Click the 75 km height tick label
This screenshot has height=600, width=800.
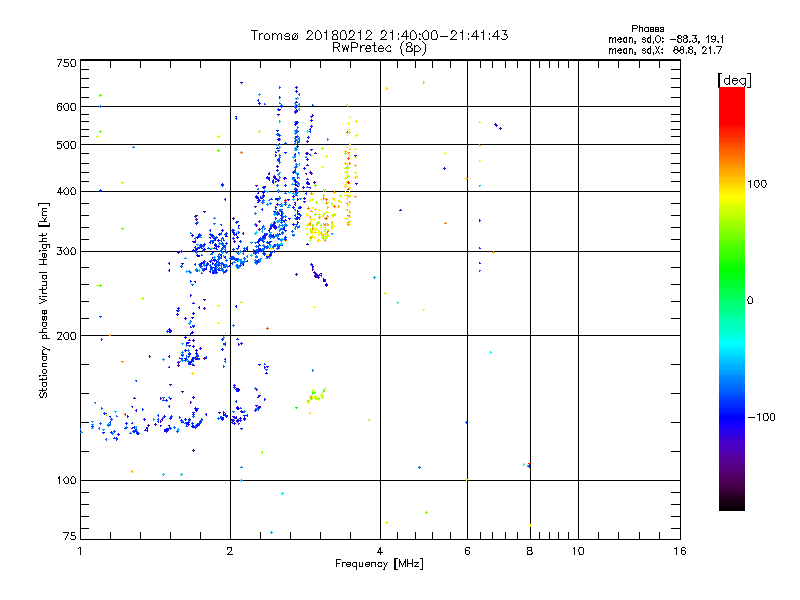70,536
